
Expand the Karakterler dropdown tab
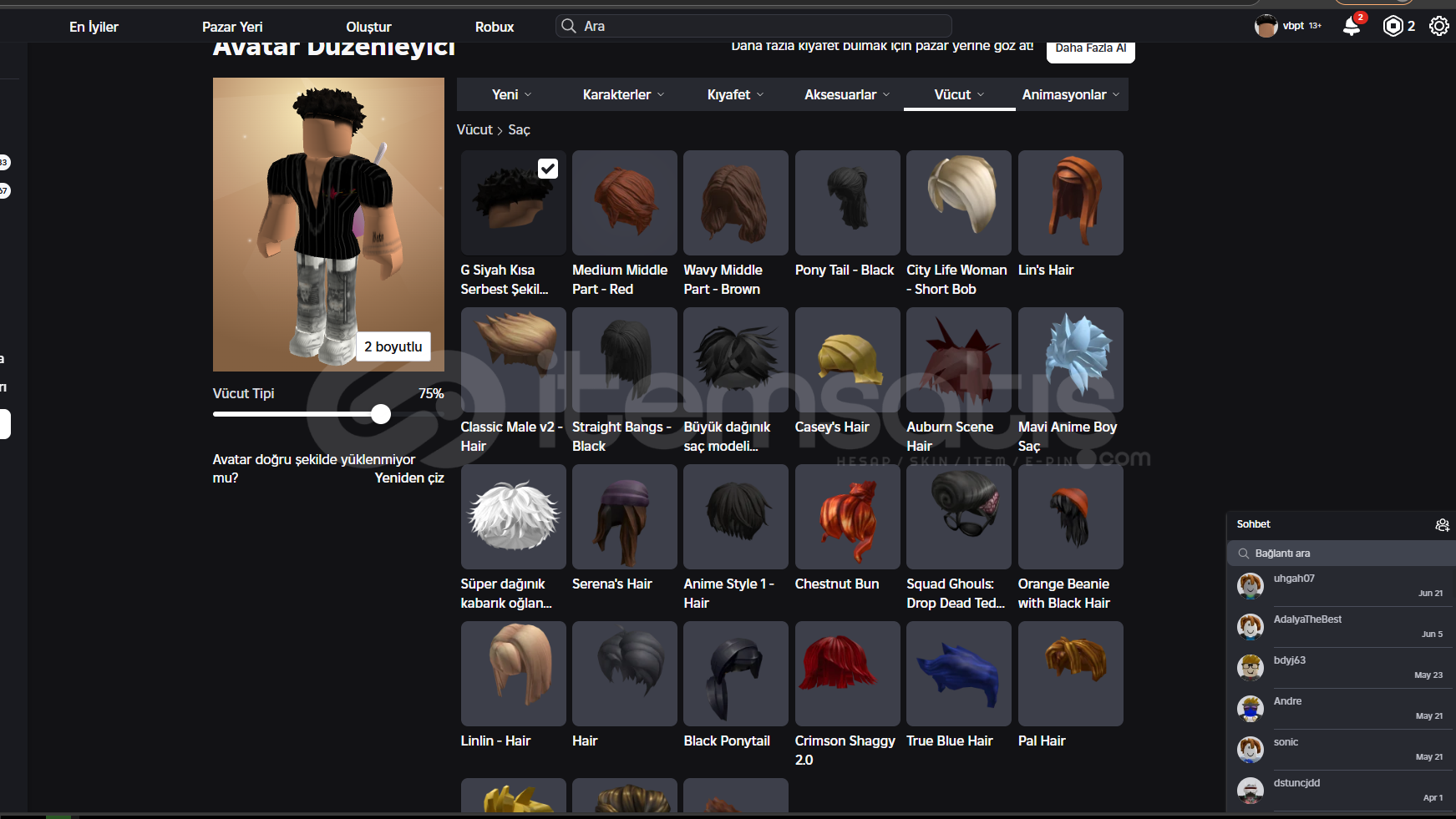click(624, 94)
